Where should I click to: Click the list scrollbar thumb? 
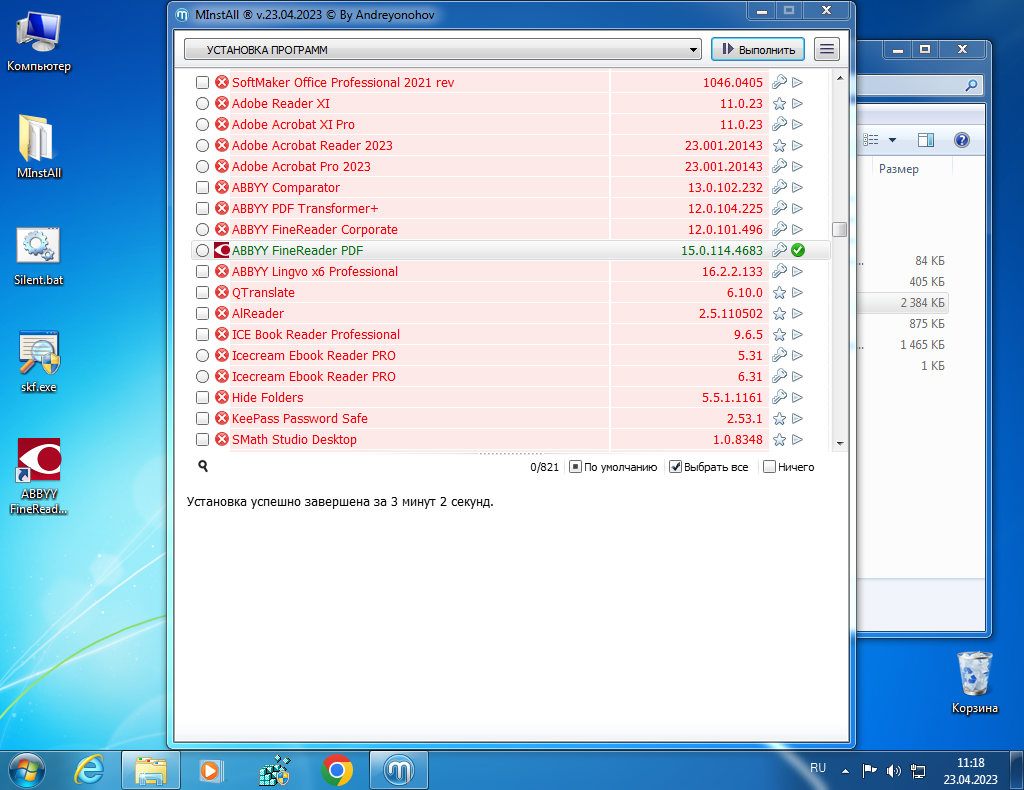point(840,229)
